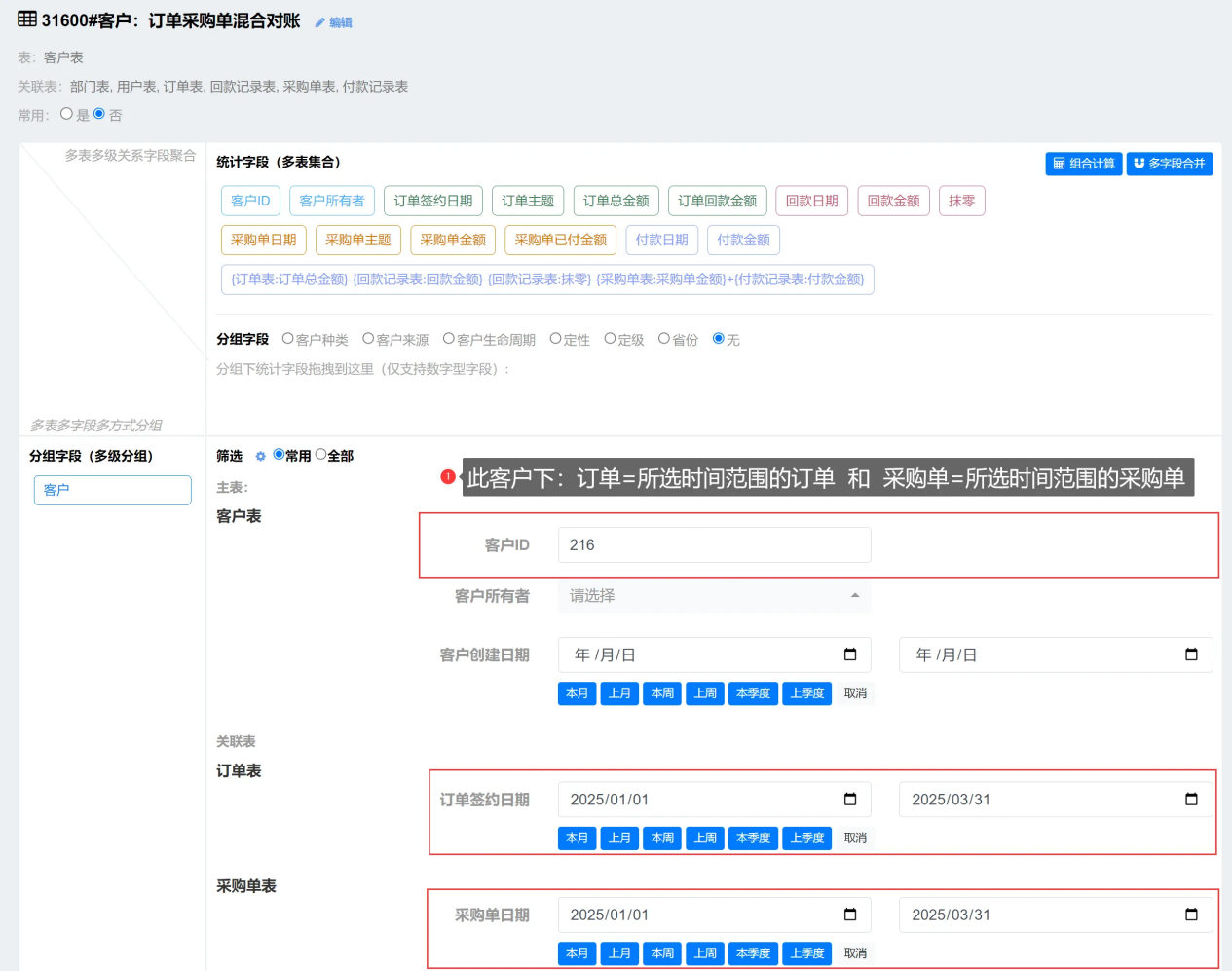Click 本月 under 采购单日期
1232x971 pixels.
point(578,952)
